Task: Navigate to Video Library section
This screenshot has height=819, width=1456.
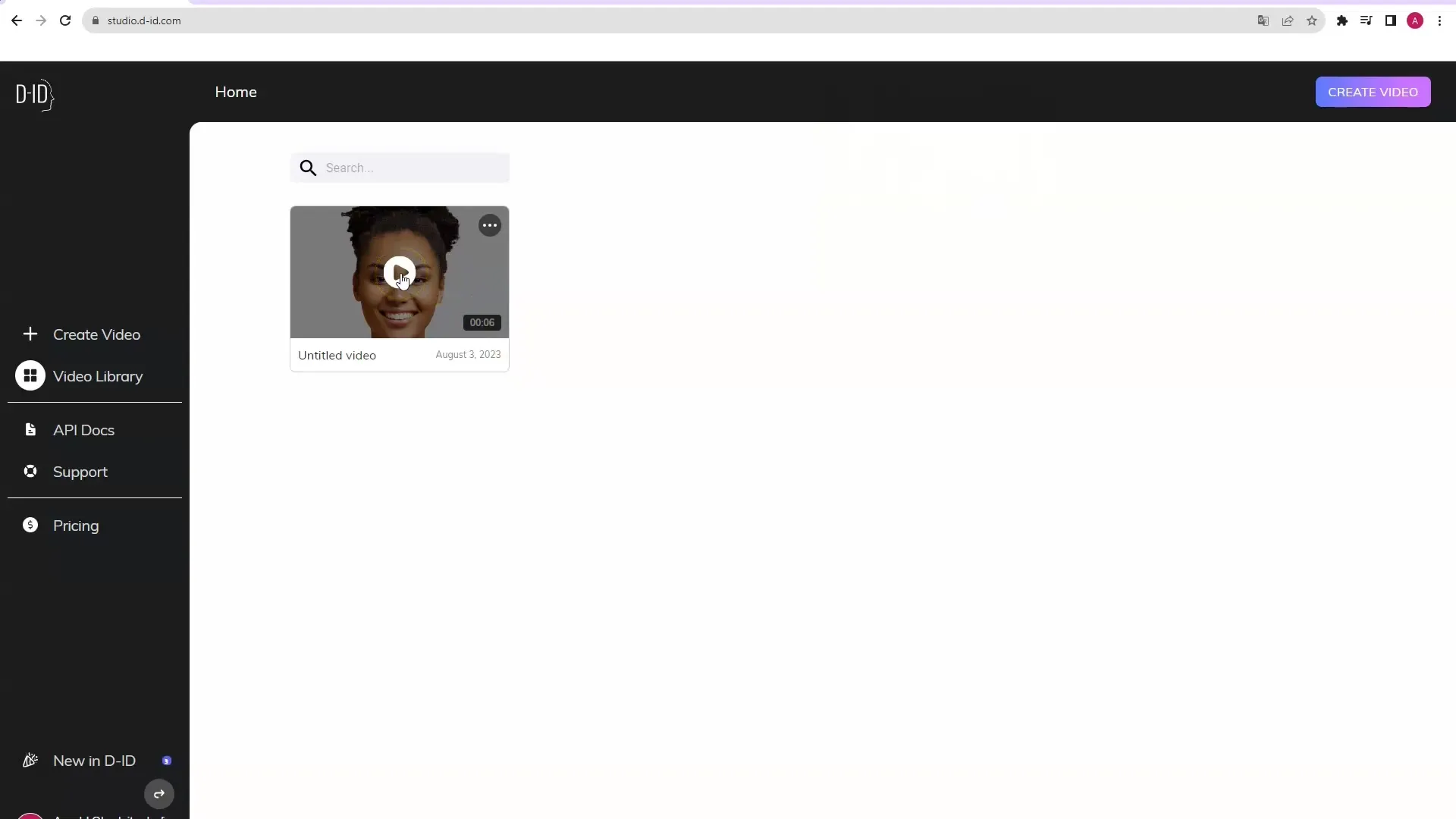Action: tap(97, 376)
